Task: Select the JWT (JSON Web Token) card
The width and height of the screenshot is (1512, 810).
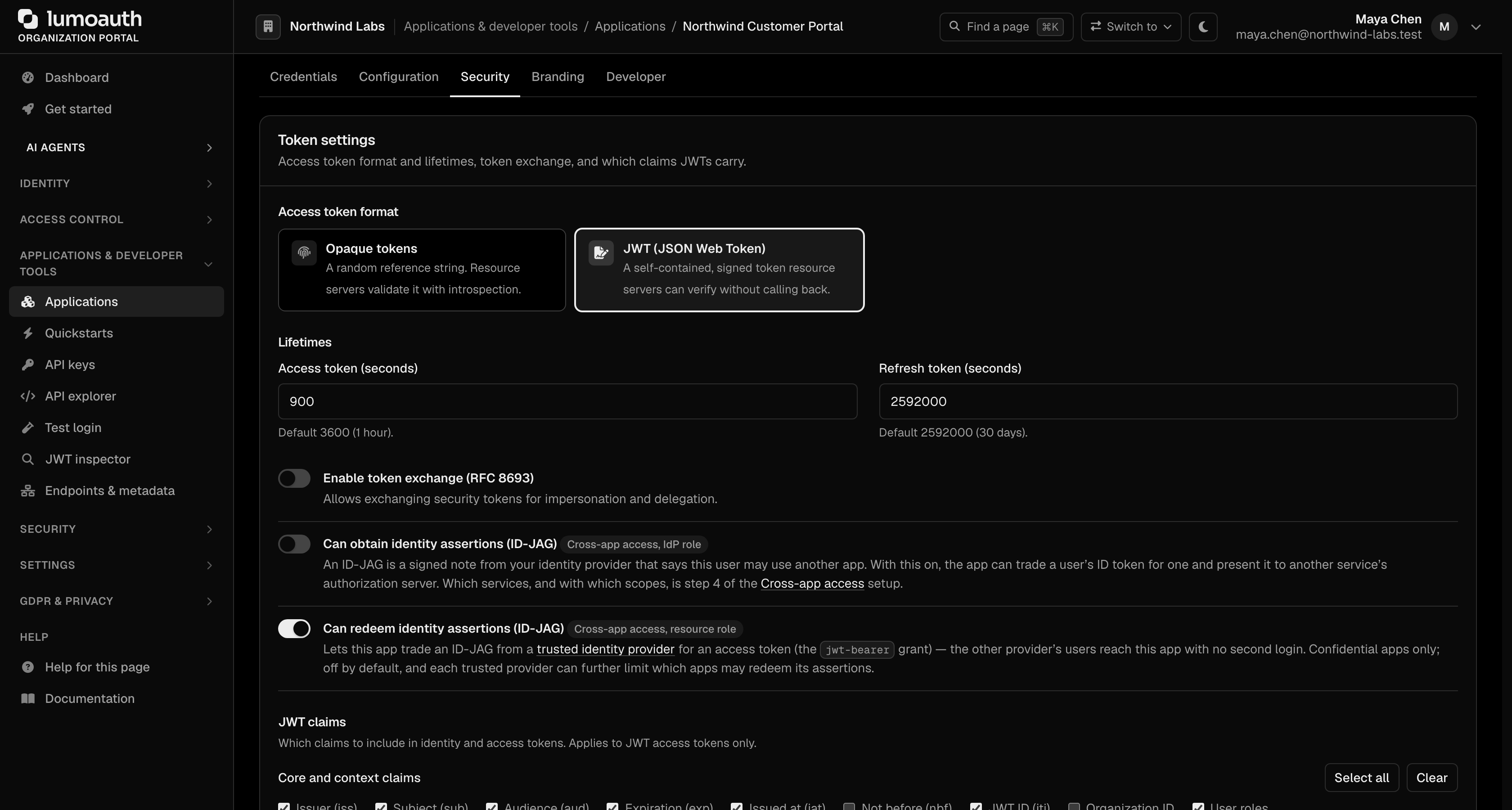Action: [719, 270]
